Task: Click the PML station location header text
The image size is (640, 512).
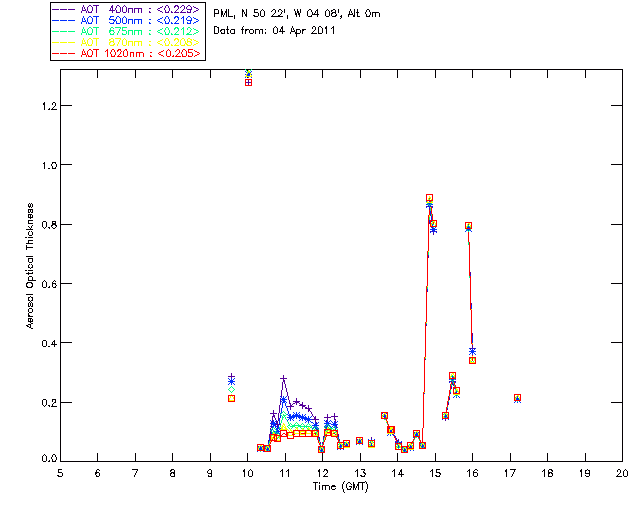Action: click(x=297, y=14)
